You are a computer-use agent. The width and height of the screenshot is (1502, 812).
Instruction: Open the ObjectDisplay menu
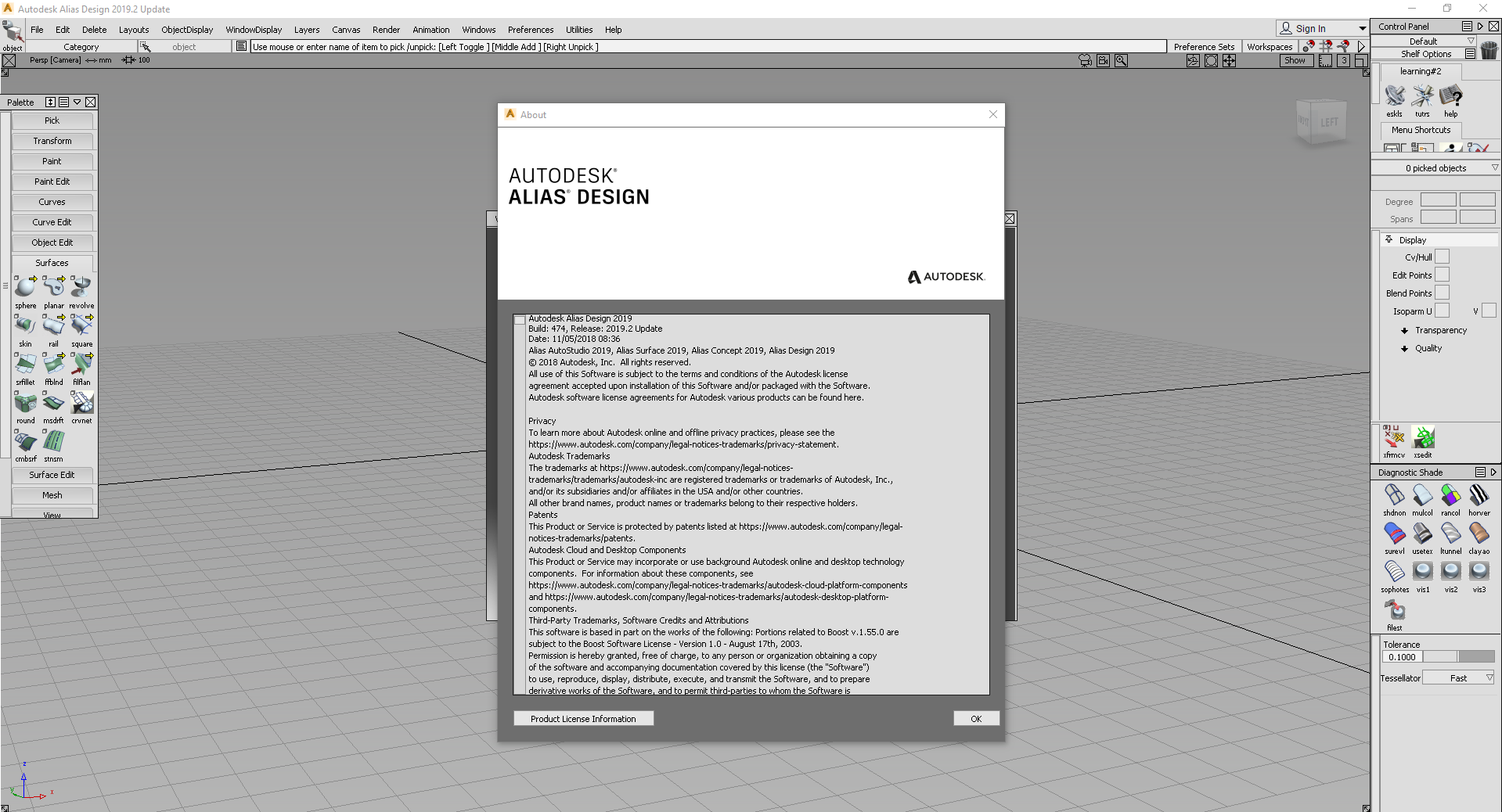187,30
